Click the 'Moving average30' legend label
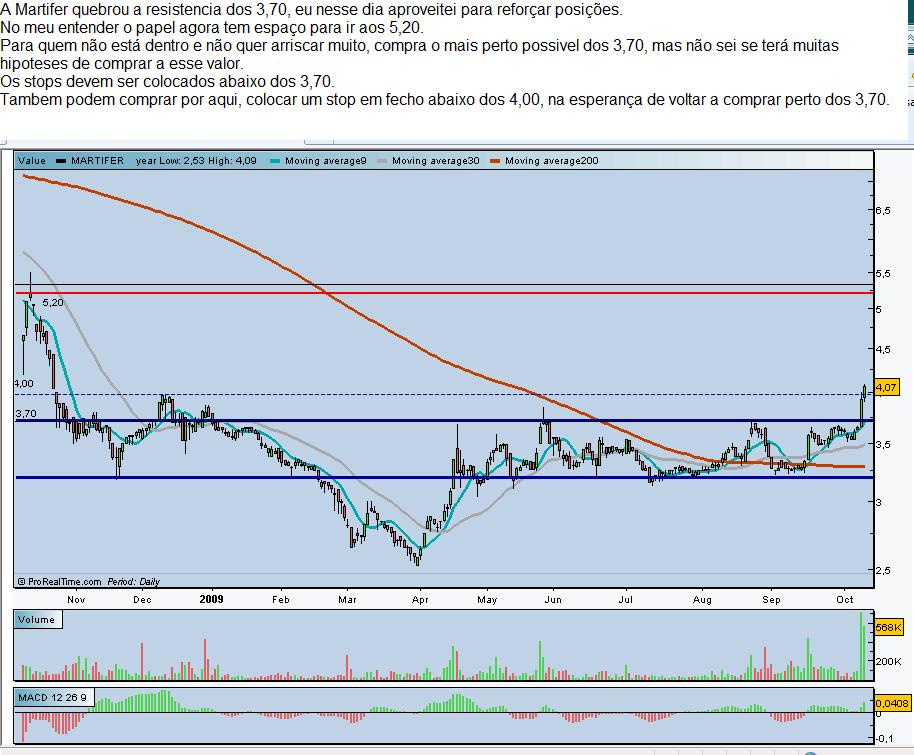Screen dimensions: 914x755 (435, 161)
